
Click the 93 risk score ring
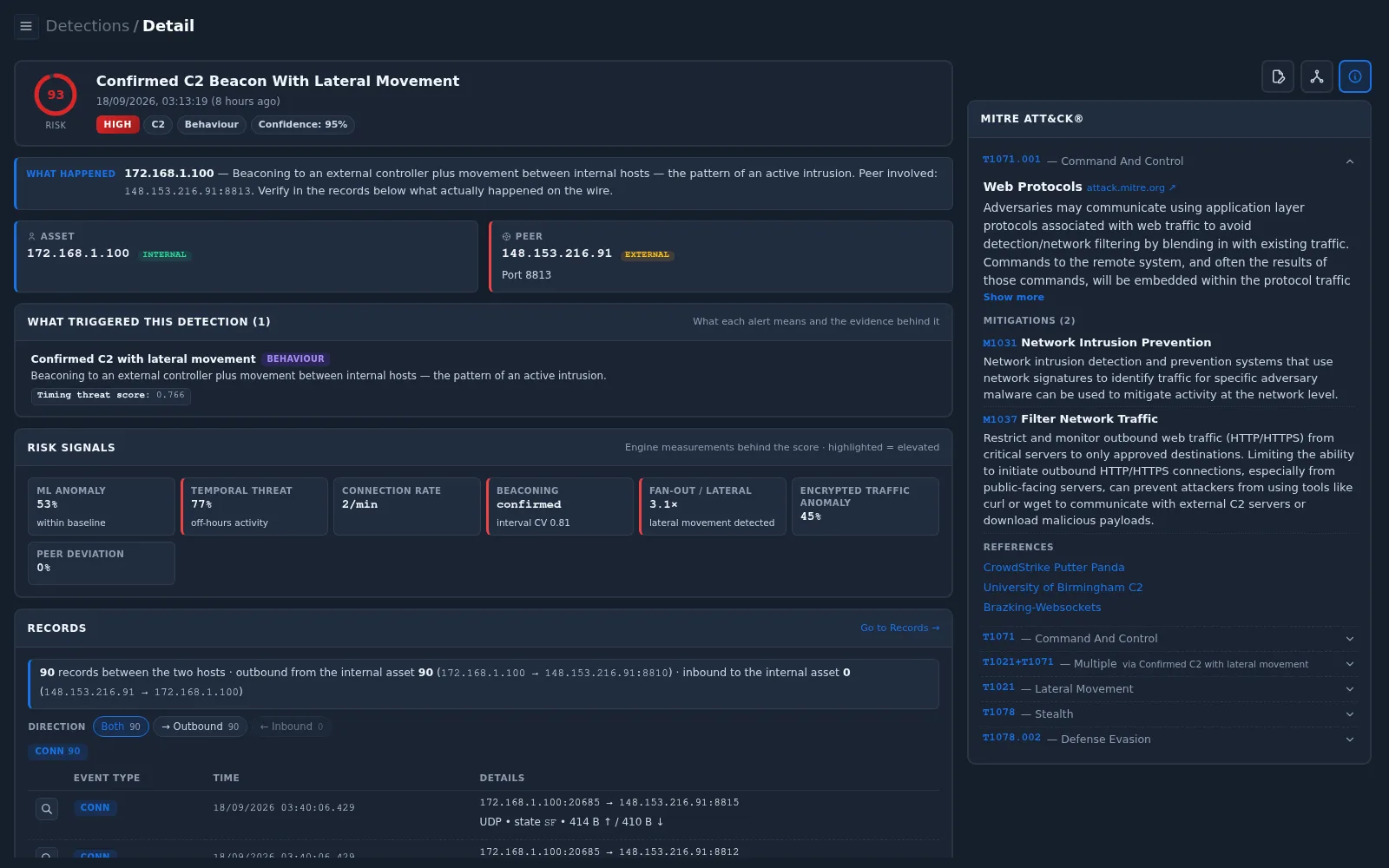coord(56,95)
